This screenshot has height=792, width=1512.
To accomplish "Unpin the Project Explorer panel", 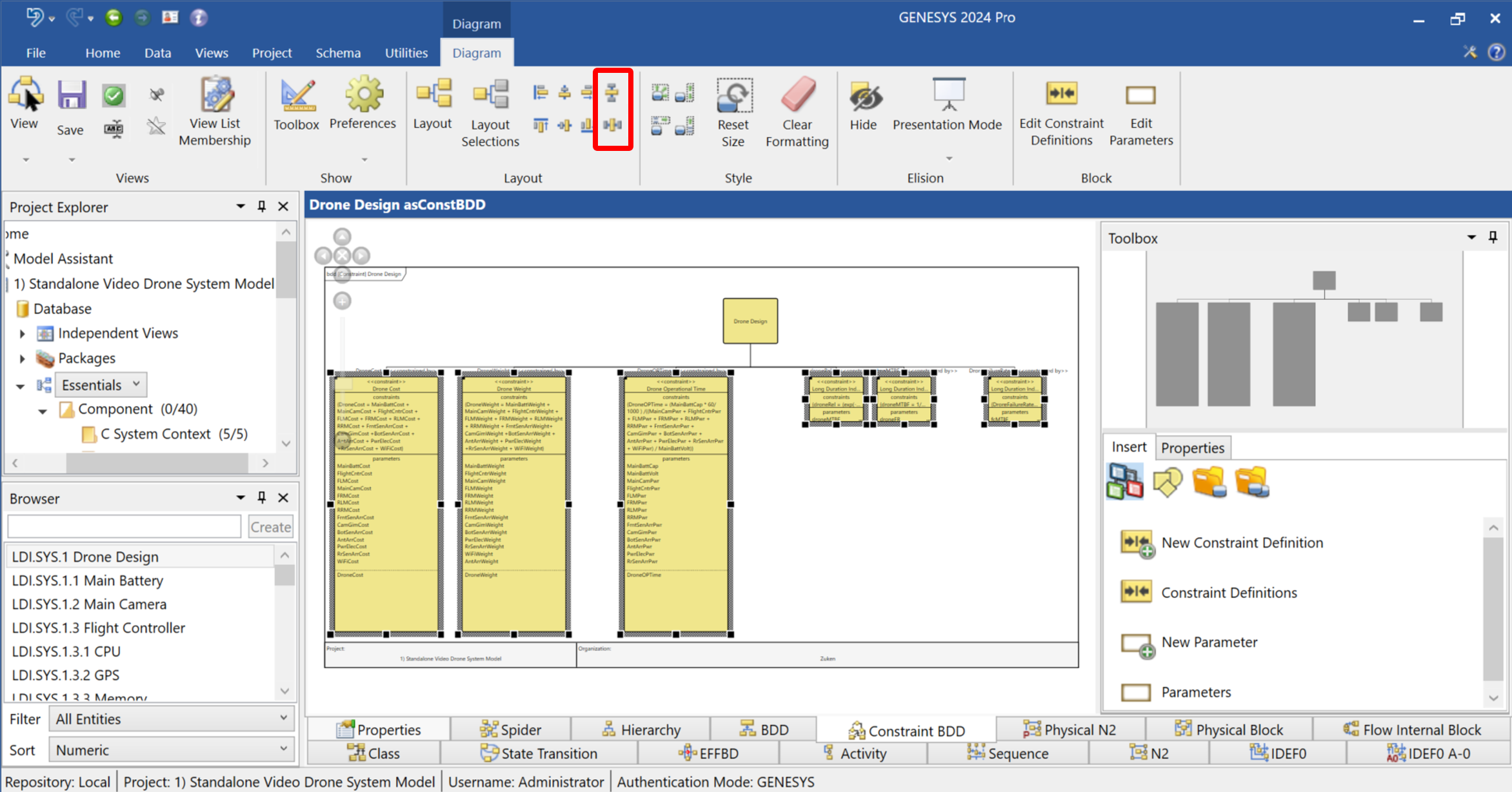I will tap(261, 206).
